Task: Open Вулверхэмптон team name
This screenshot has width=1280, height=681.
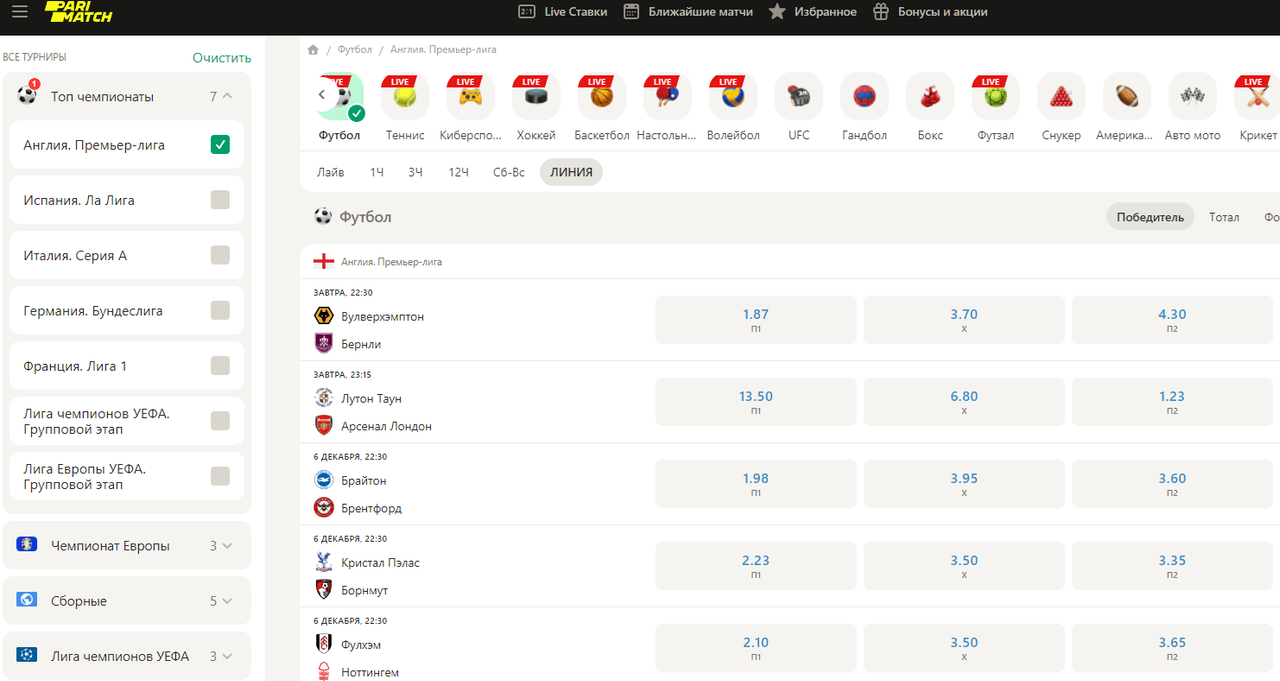Action: pyautogui.click(x=383, y=316)
